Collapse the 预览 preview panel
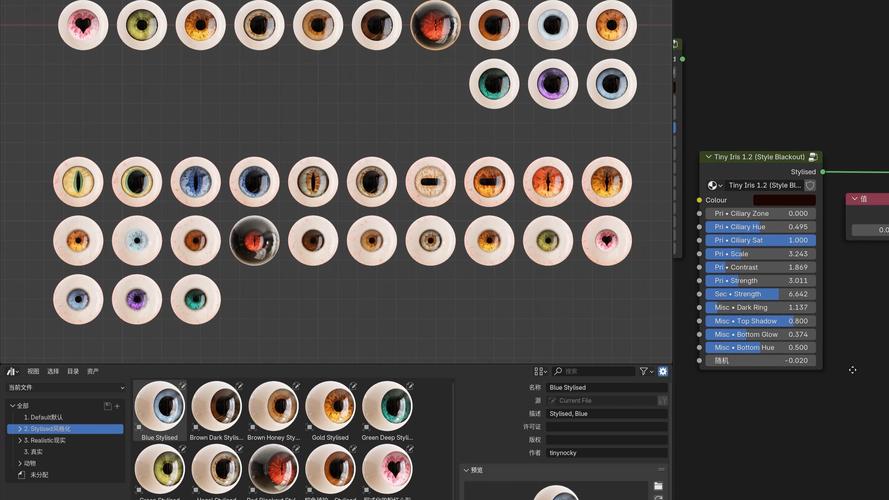Image resolution: width=889 pixels, height=500 pixels. click(x=467, y=470)
